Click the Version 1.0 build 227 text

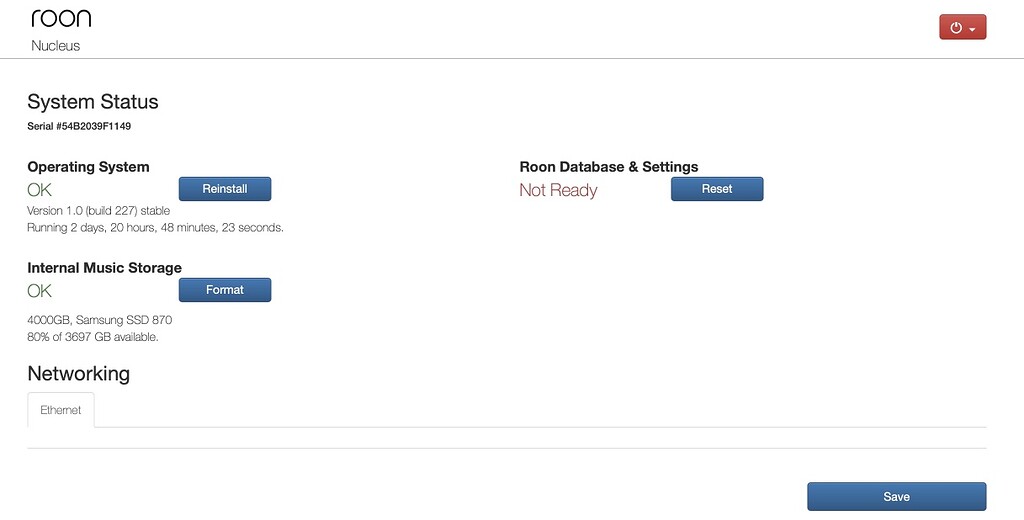click(x=99, y=211)
